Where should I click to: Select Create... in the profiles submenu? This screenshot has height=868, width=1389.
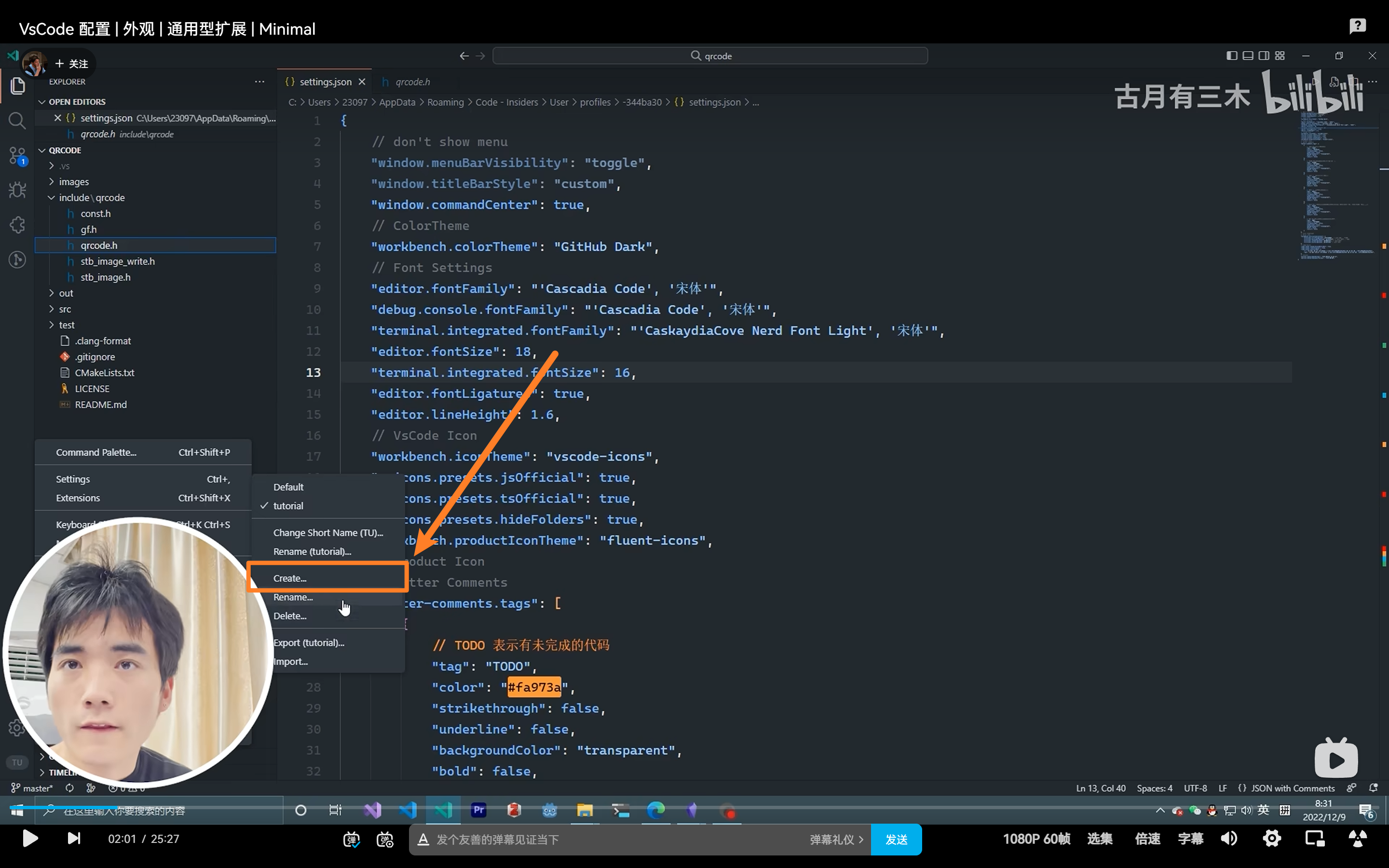click(x=328, y=578)
